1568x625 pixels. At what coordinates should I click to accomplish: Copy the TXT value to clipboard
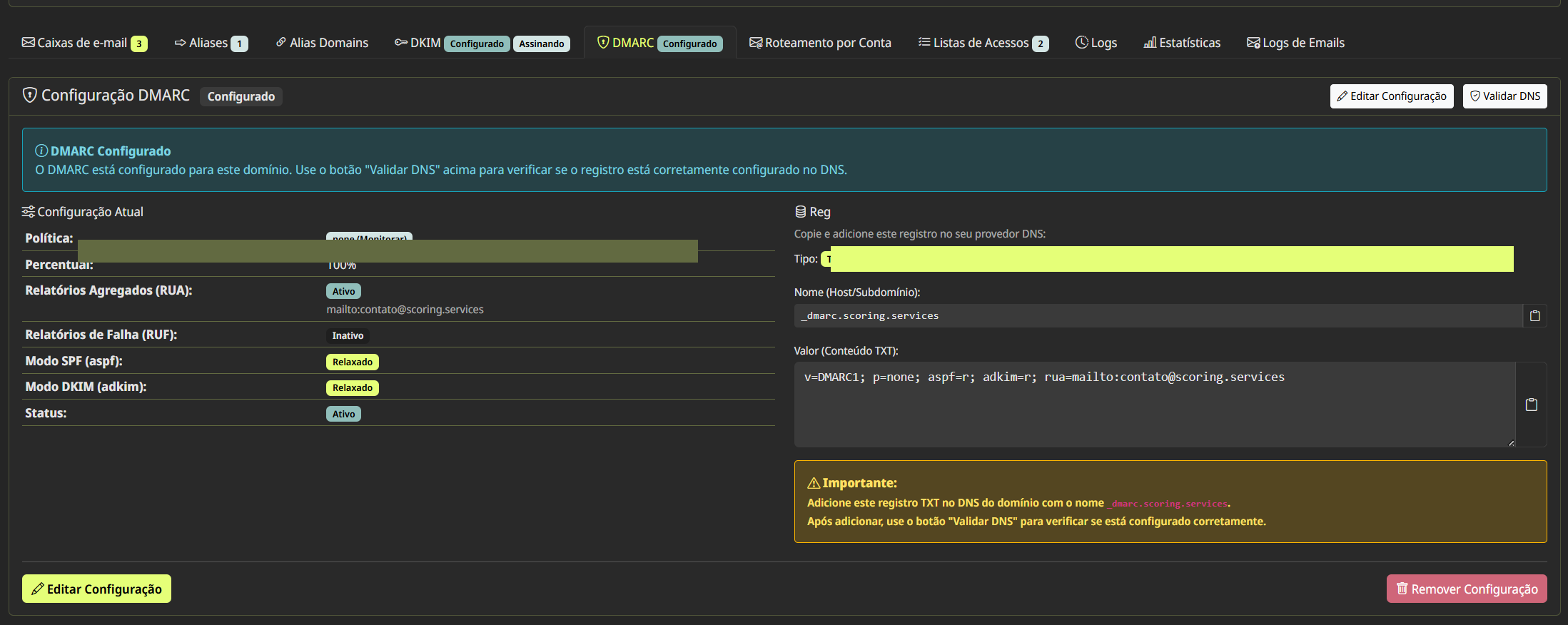point(1531,405)
